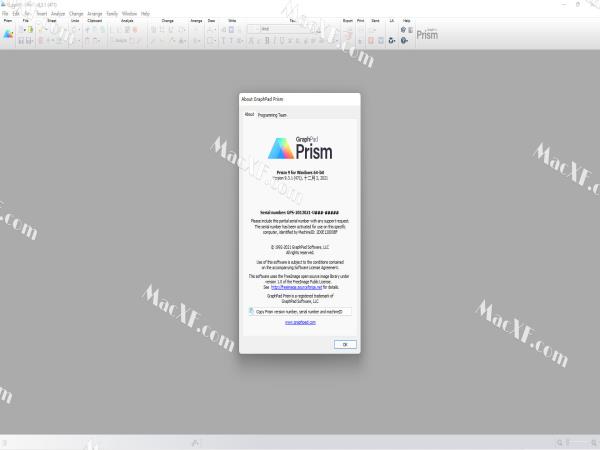Select the About tab in the dialog
Viewport: 600px width, 450px height.
pos(249,114)
